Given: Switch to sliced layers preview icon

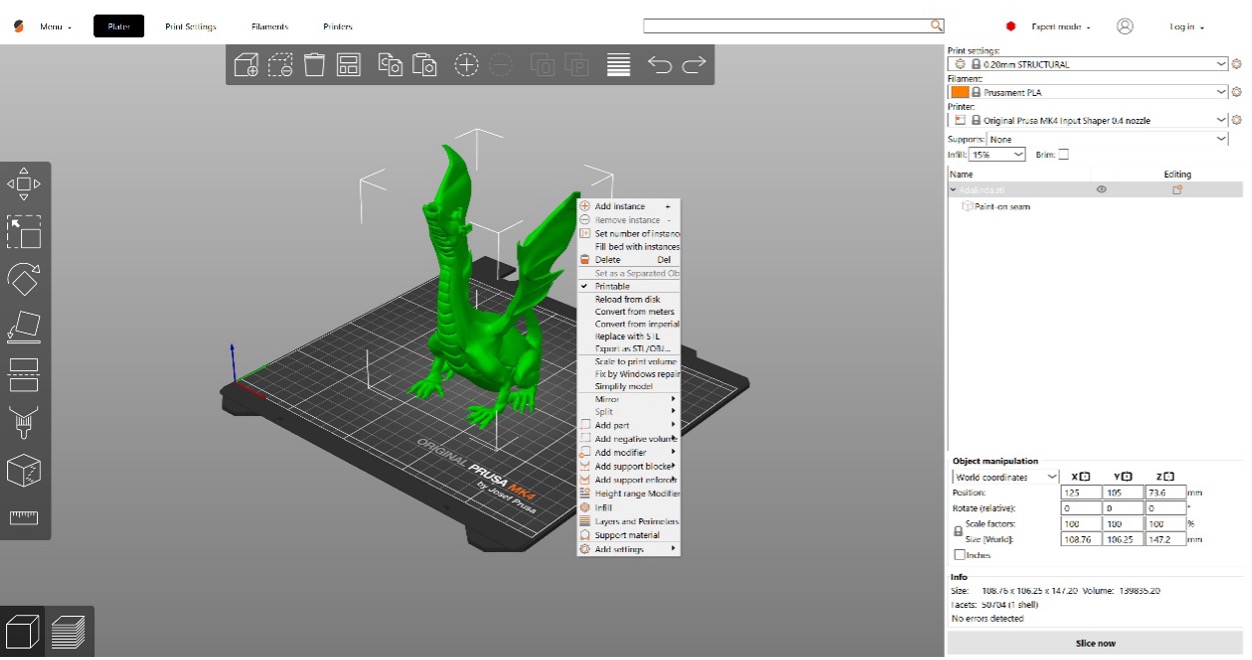Looking at the screenshot, I should point(68,632).
